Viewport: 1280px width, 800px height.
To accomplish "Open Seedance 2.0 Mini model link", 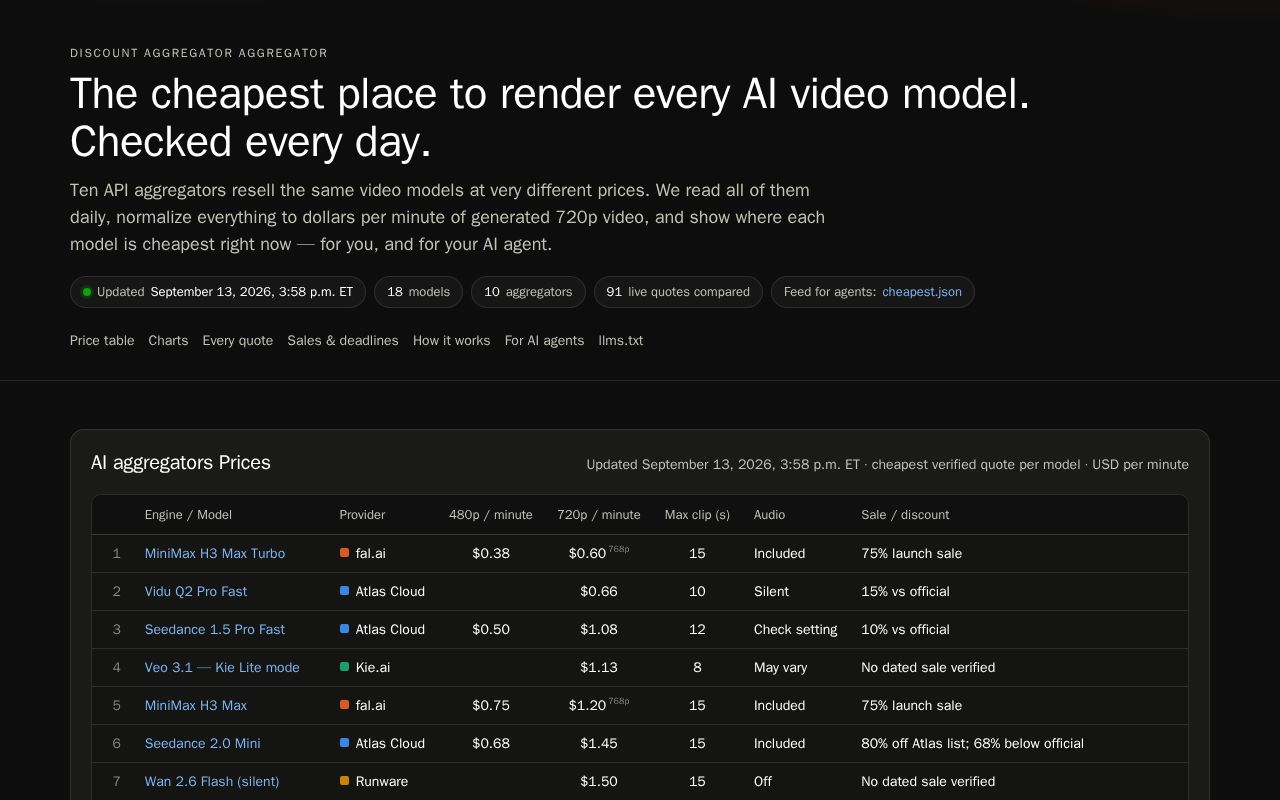I will point(203,743).
